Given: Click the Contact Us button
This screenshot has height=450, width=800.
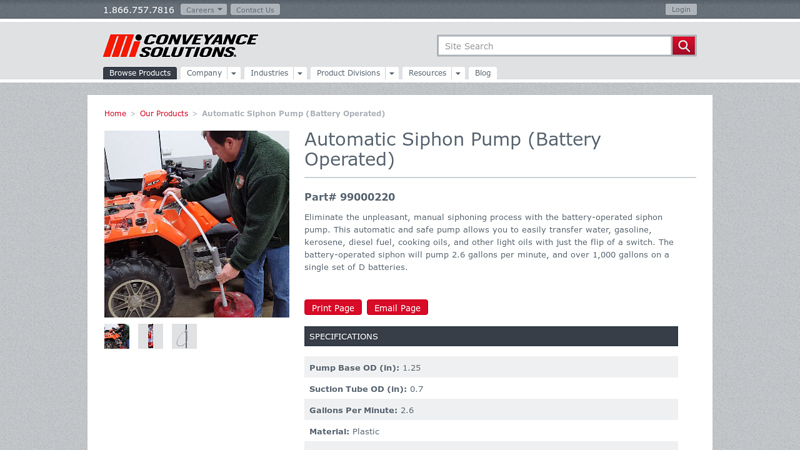Looking at the screenshot, I should [x=255, y=10].
